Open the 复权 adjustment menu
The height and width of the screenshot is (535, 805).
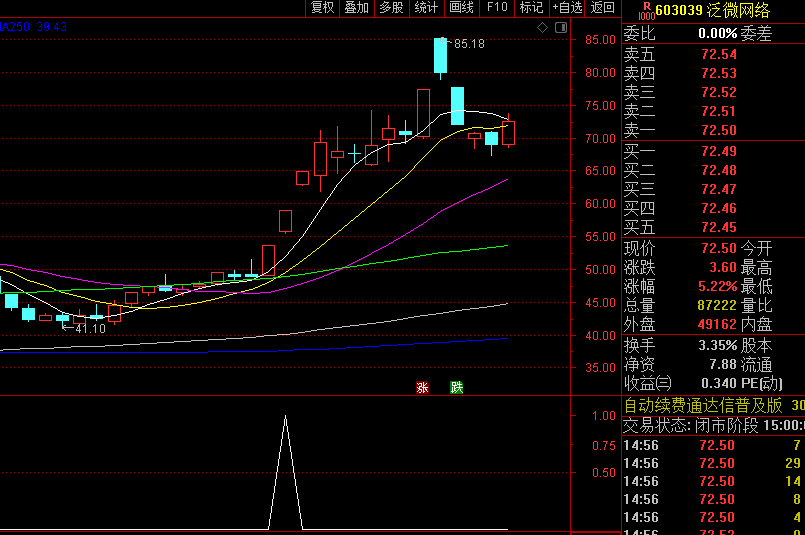322,8
